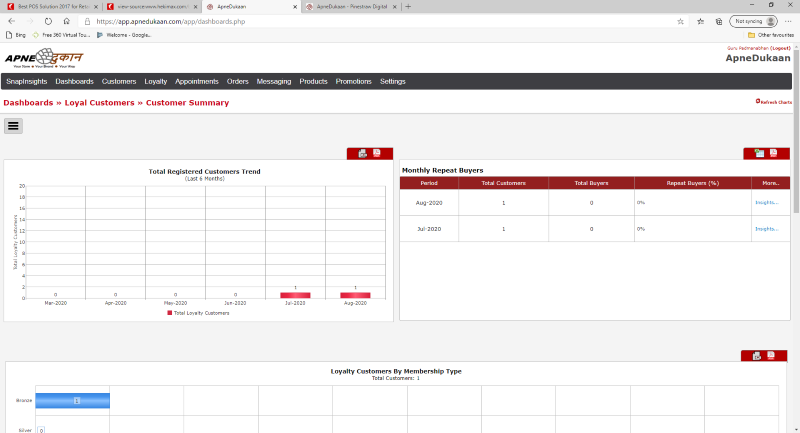The width and height of the screenshot is (800, 433).
Task: Click the Refresh Charts link
Action: [775, 102]
